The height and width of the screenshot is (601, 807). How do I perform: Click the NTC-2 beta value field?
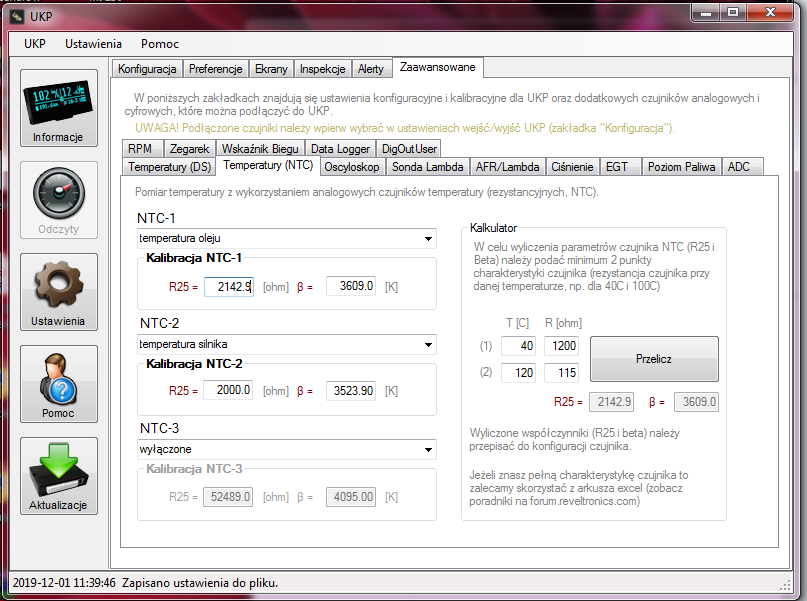350,391
